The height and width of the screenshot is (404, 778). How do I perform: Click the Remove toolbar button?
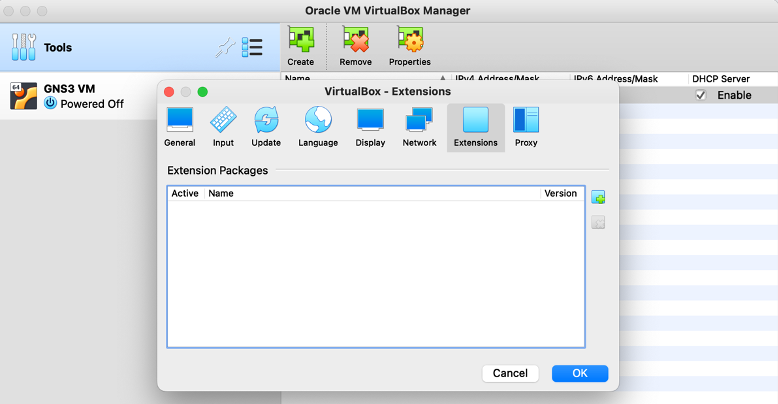tap(355, 46)
